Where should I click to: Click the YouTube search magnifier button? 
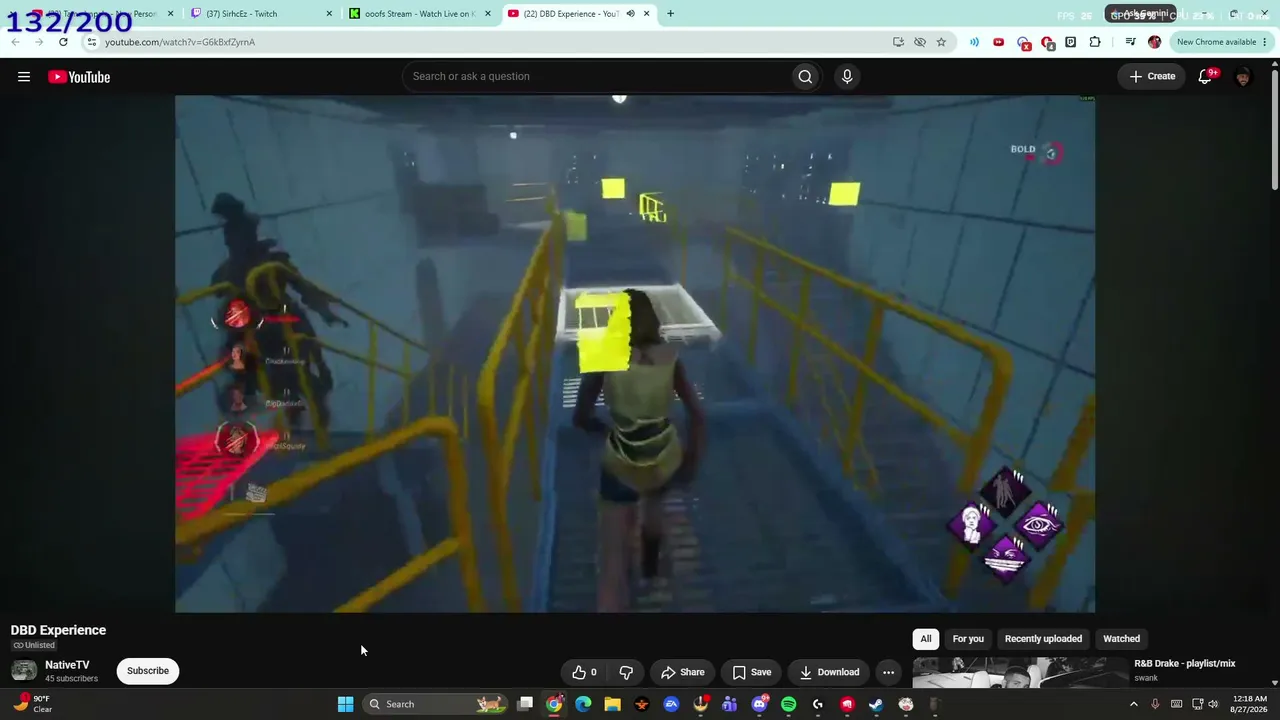coord(805,77)
